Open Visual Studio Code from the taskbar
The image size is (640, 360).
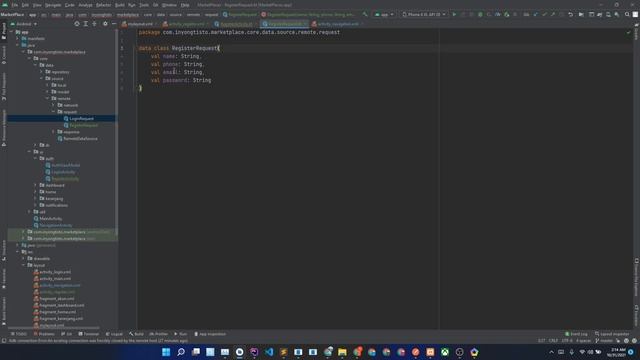(x=269, y=352)
